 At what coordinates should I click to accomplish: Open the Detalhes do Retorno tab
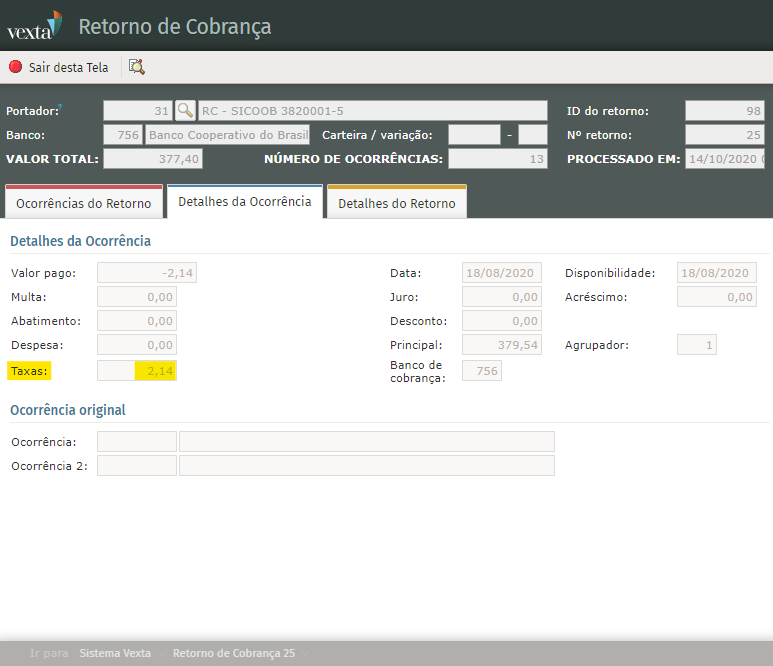[x=396, y=203]
